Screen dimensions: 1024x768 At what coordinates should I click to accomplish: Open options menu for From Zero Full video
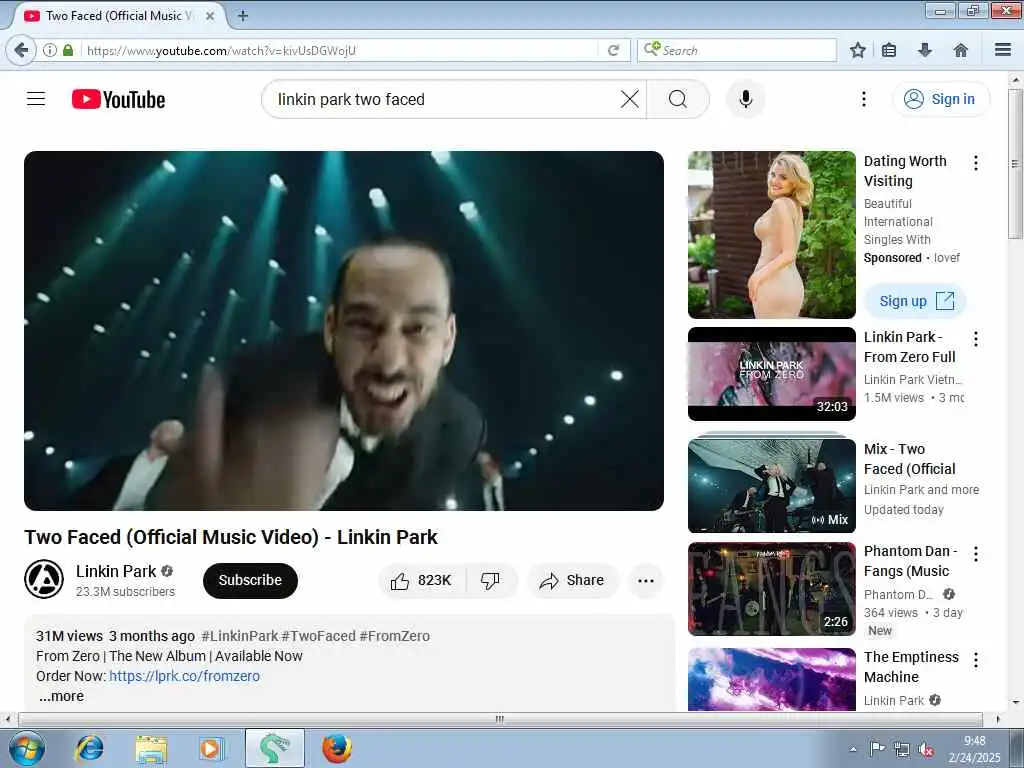[x=976, y=338]
